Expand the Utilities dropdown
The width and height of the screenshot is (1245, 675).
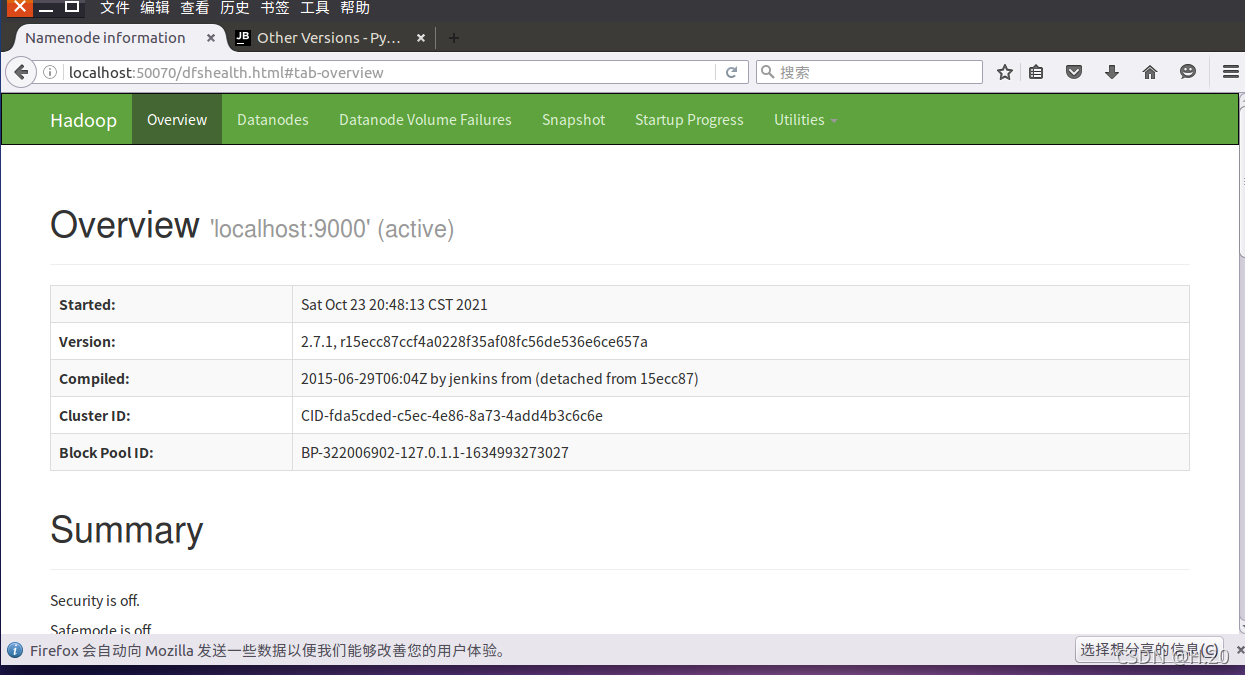[x=805, y=119]
